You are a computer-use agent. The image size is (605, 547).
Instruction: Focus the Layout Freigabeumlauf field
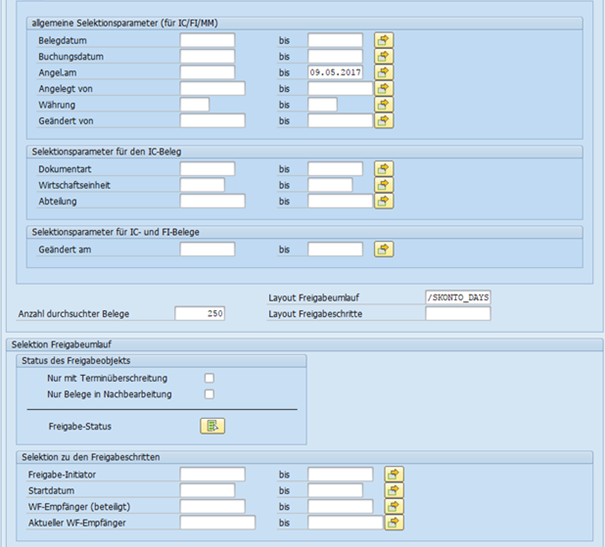[458, 298]
